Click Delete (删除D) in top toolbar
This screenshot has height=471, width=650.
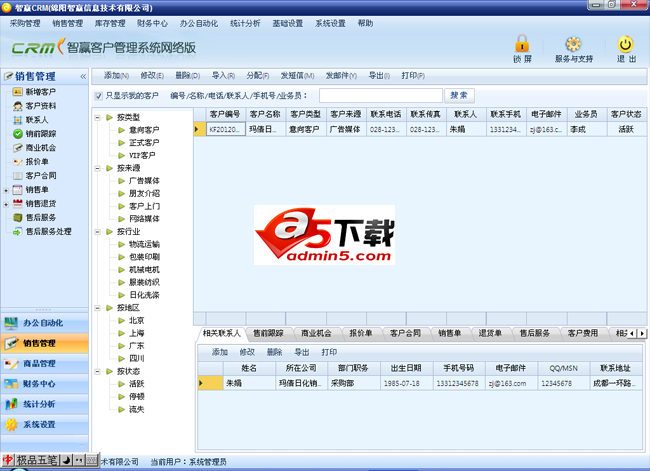click(187, 75)
